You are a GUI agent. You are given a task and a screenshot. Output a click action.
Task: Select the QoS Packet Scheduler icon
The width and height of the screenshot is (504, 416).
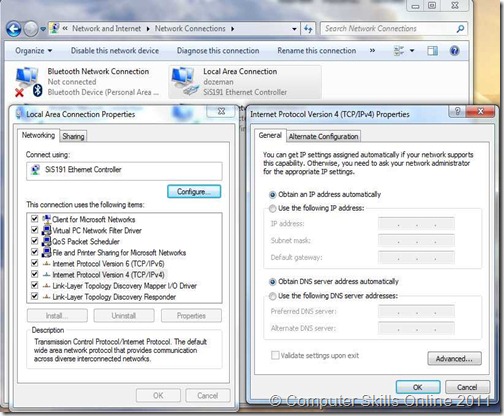pos(47,241)
